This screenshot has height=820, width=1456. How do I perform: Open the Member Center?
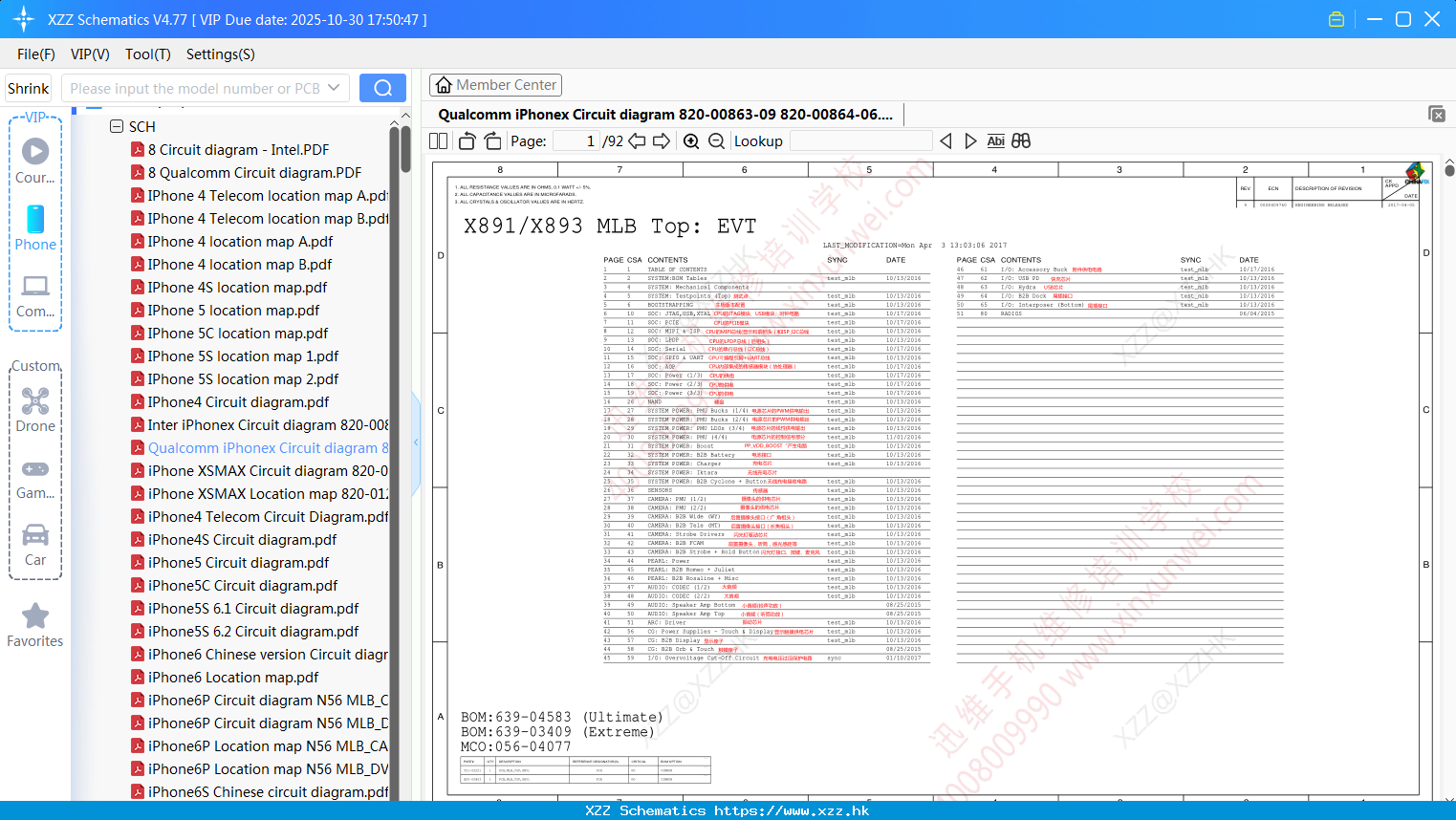pyautogui.click(x=495, y=85)
